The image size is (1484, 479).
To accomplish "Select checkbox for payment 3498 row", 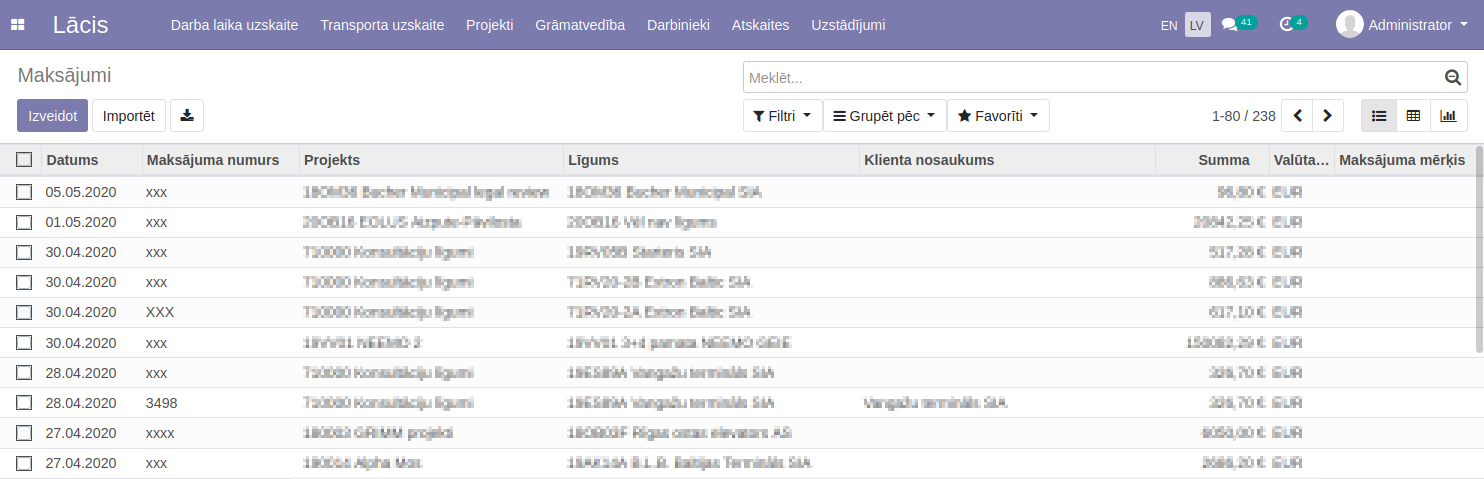I will 24,403.
